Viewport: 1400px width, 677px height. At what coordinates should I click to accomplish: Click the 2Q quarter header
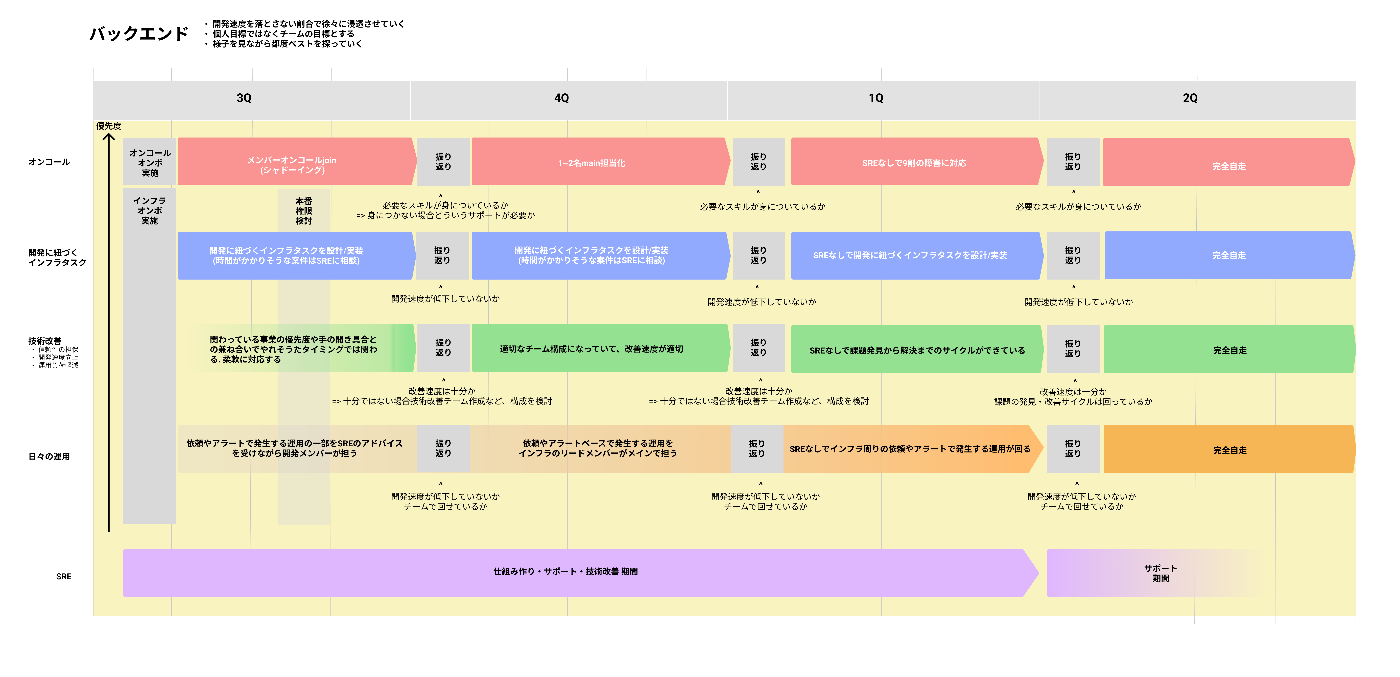point(1190,98)
